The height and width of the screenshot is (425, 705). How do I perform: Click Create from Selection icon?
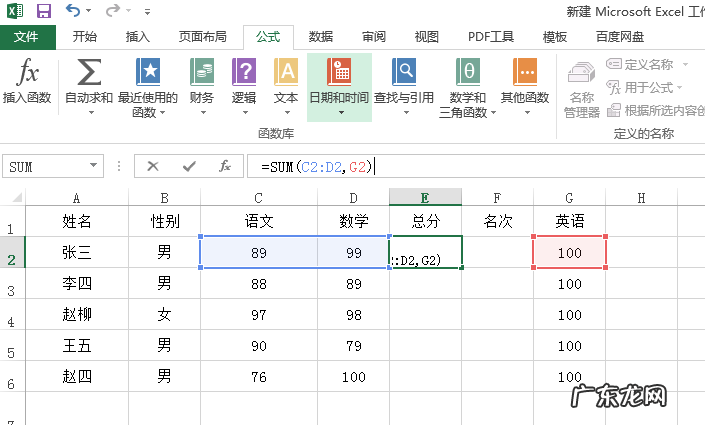(x=614, y=110)
